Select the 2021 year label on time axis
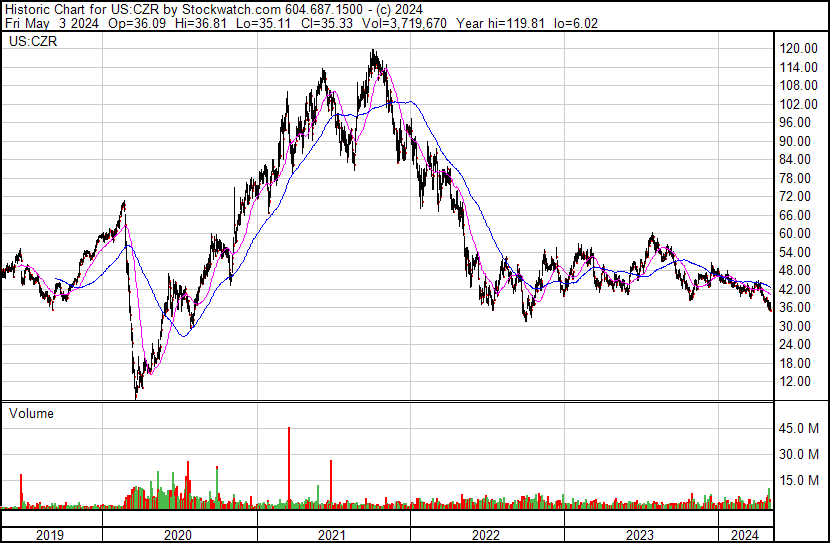Viewport: 830px width, 543px height. pos(333,535)
